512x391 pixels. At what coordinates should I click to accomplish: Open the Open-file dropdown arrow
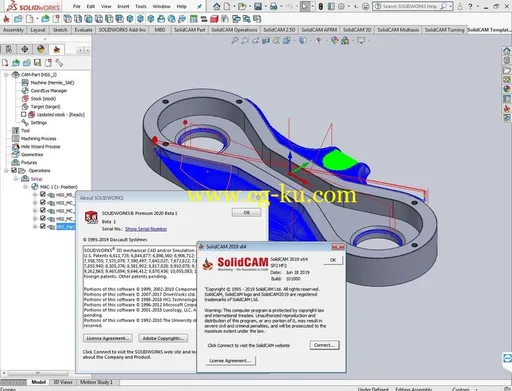click(250, 6)
